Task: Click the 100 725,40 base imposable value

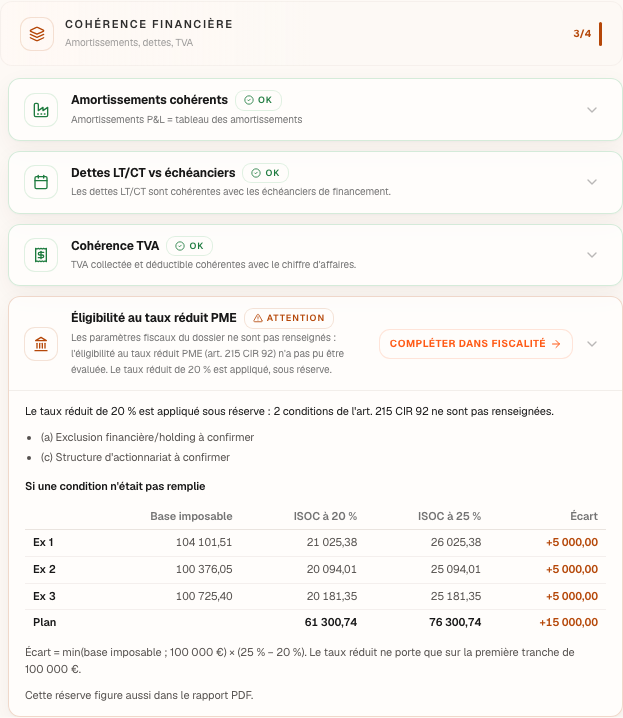Action: click(204, 597)
